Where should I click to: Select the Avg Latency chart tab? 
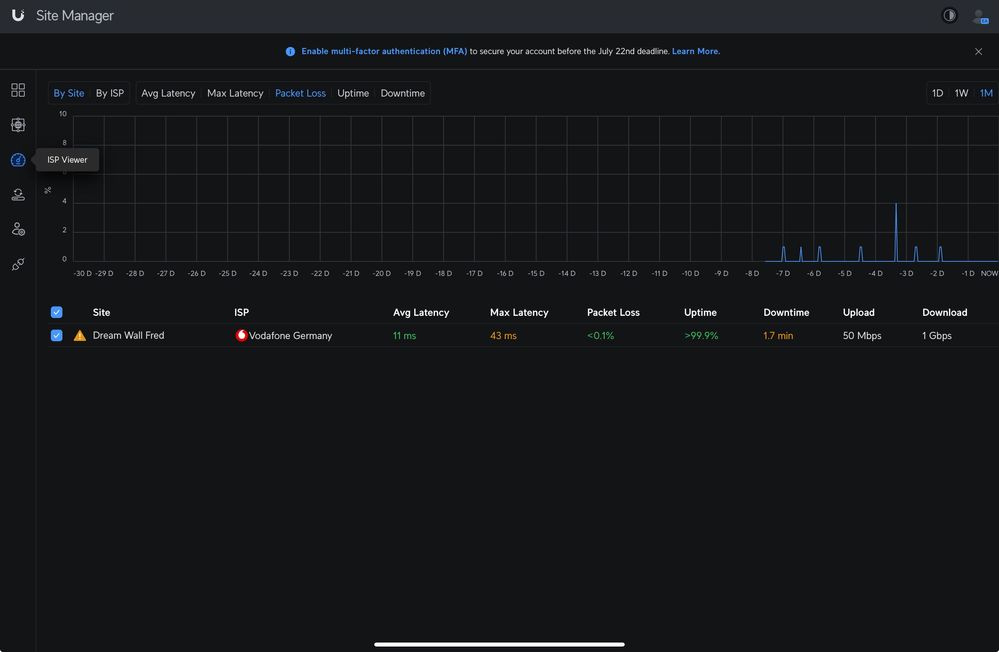168,93
